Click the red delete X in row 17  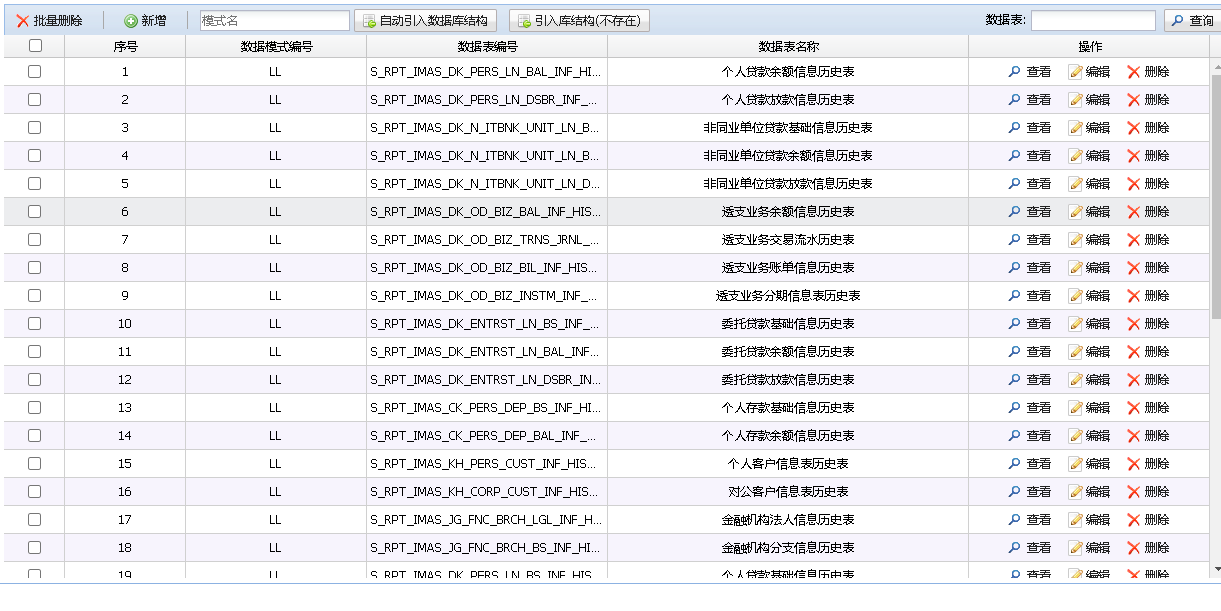[1134, 520]
